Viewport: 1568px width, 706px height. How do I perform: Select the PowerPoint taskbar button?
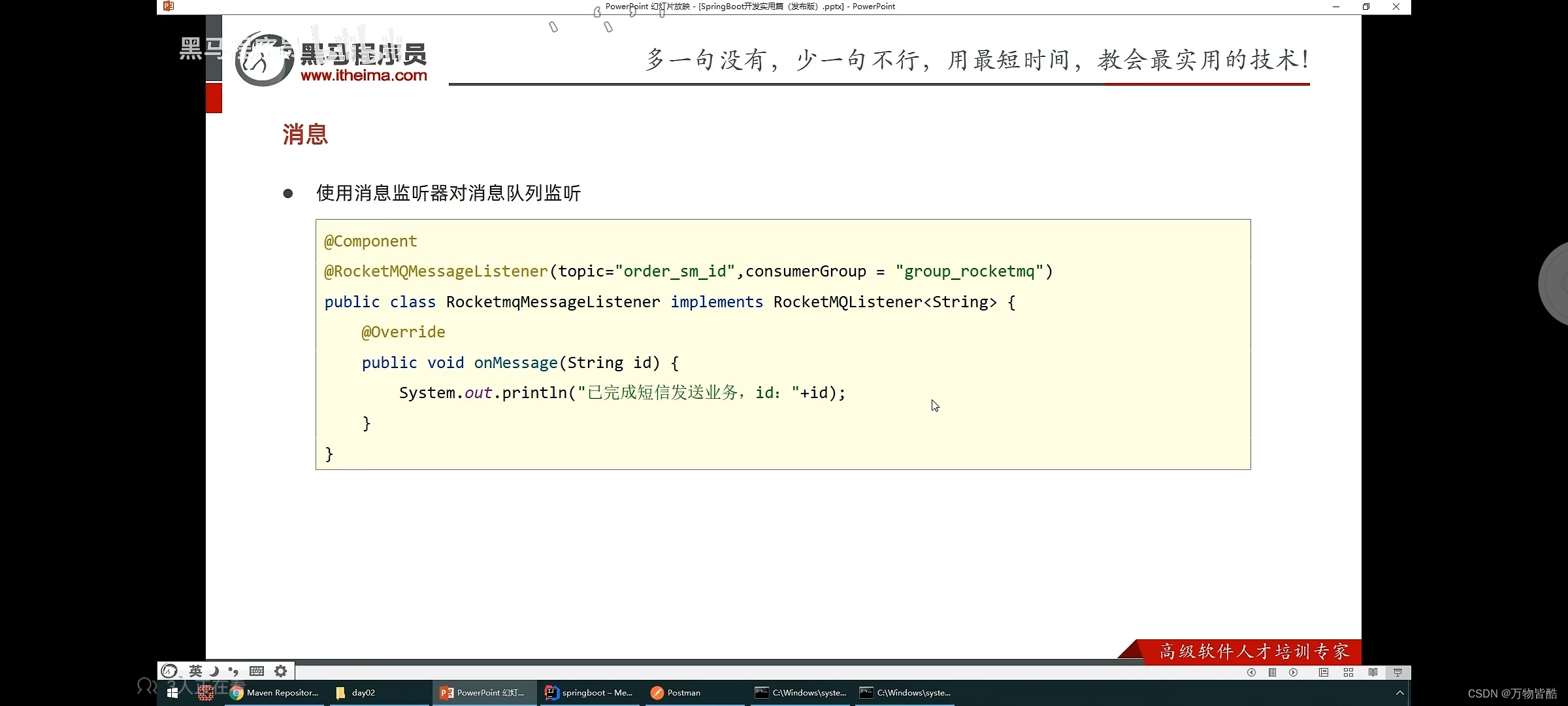[483, 693]
